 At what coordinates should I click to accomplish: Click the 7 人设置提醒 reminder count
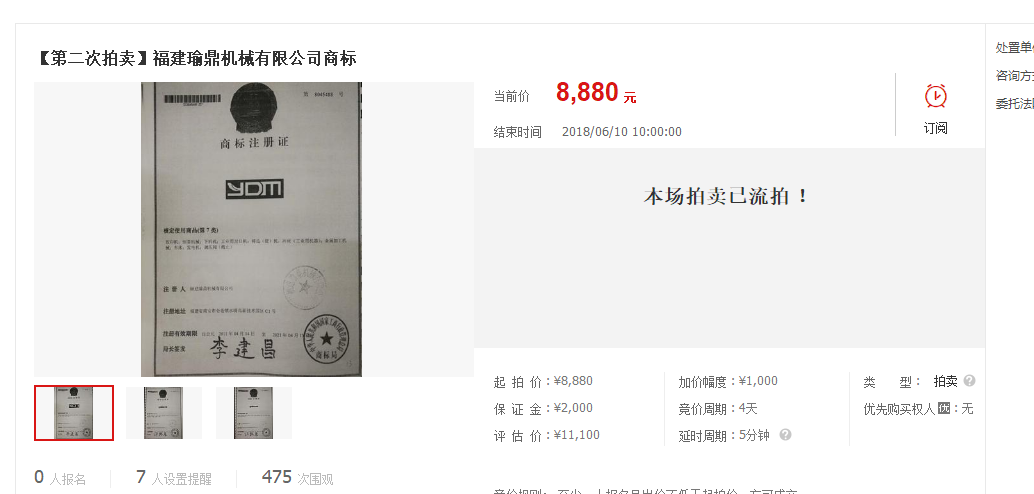point(174,478)
